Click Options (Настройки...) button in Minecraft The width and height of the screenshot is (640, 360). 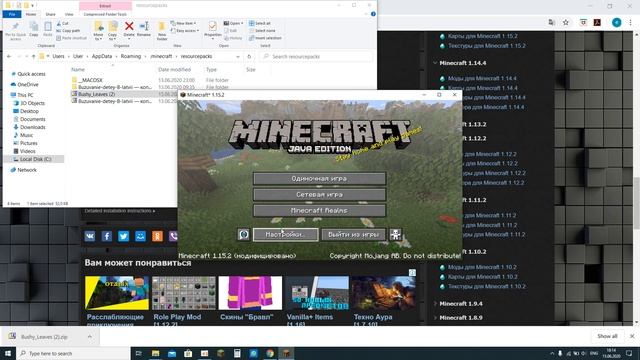click(x=285, y=234)
